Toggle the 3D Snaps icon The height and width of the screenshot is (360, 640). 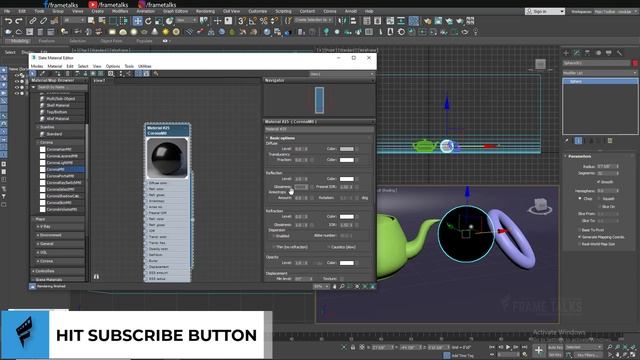click(242, 21)
